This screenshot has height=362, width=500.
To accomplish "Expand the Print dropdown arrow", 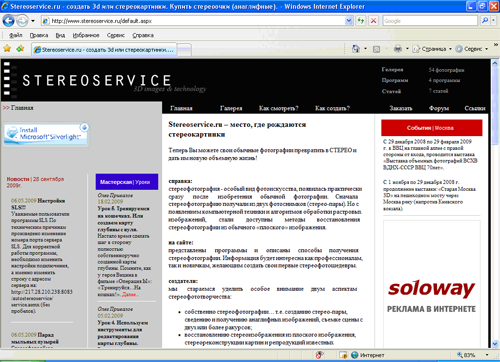I will click(x=407, y=49).
